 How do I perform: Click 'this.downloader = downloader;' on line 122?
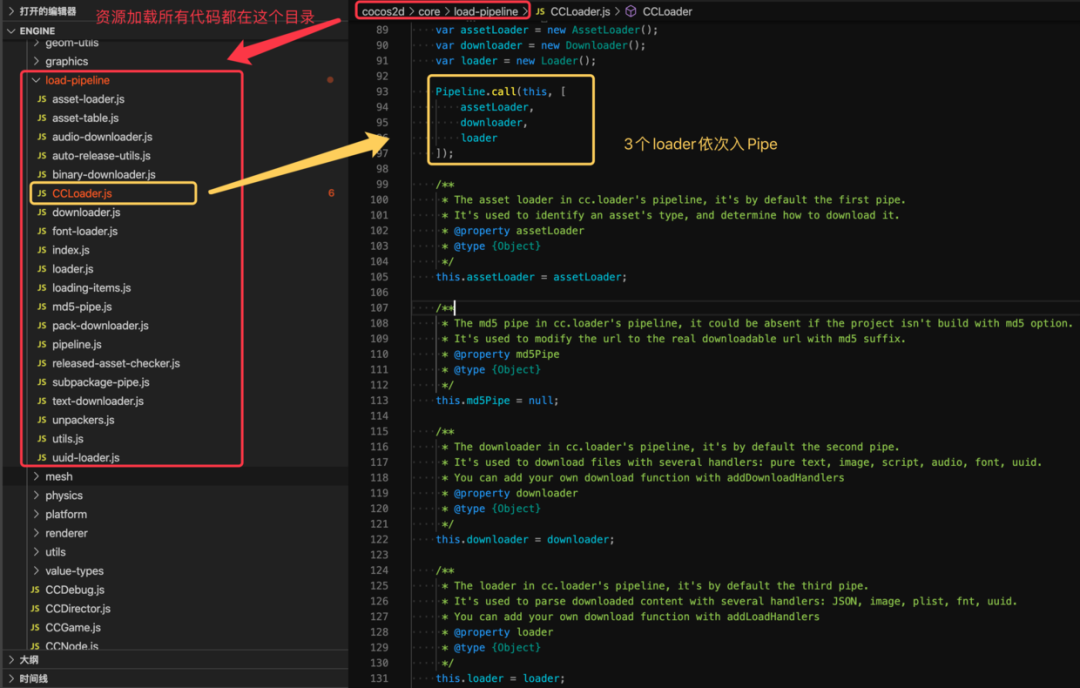point(525,539)
